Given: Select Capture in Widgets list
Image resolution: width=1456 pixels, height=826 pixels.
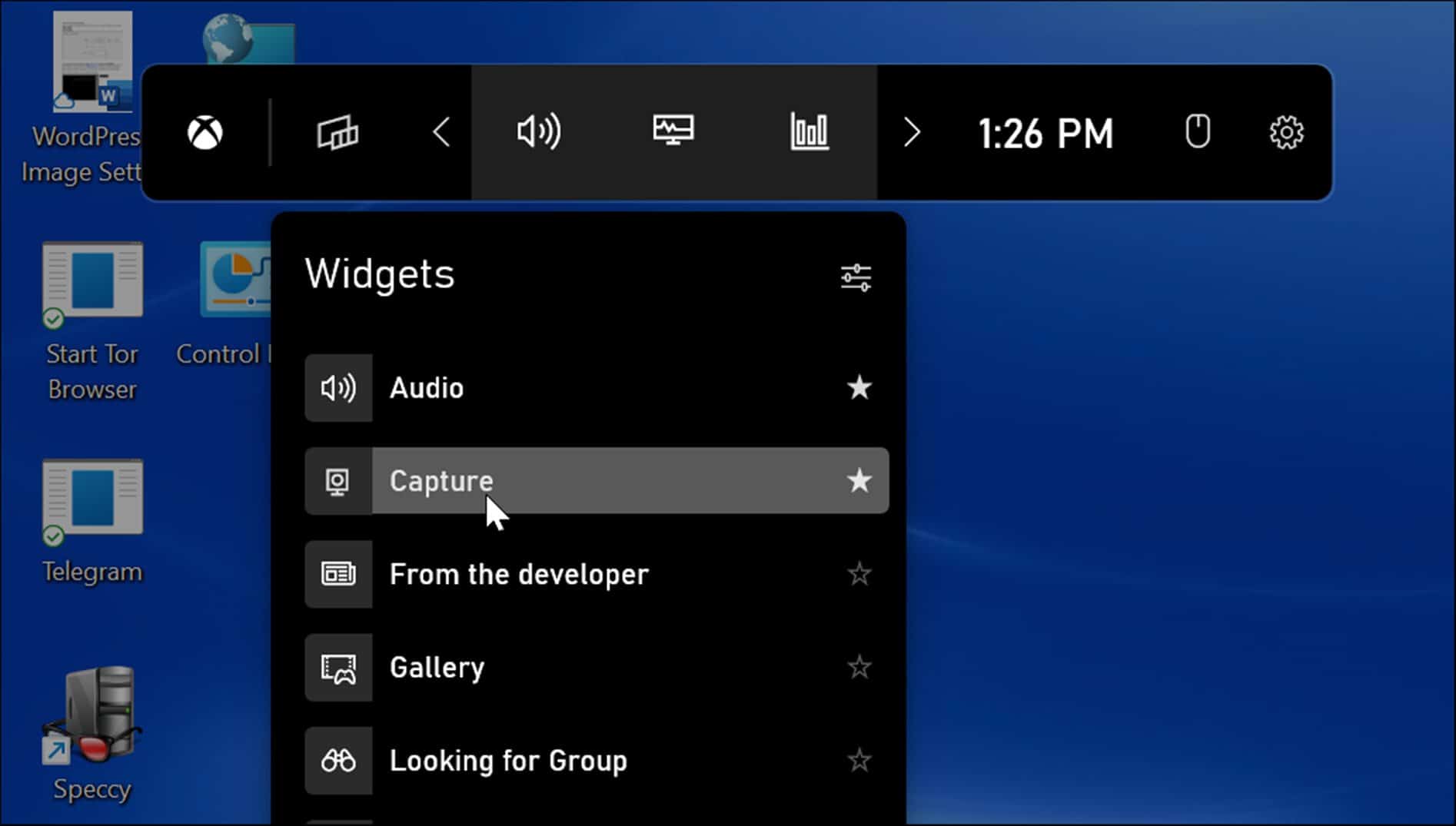Looking at the screenshot, I should [441, 481].
